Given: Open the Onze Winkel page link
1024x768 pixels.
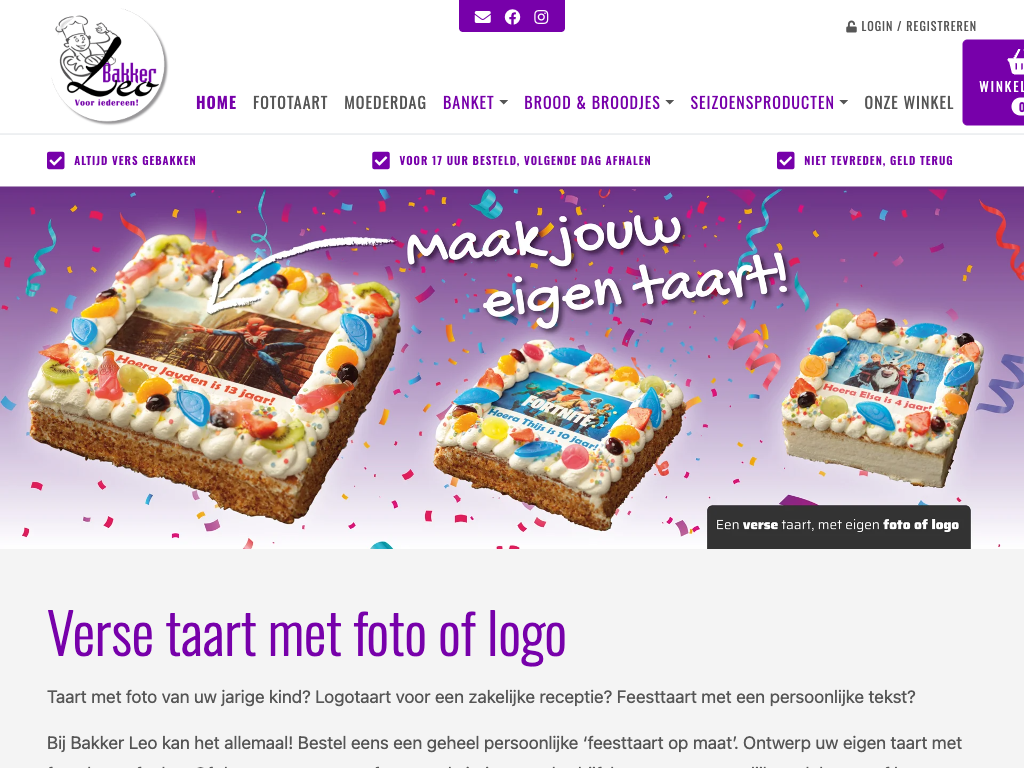Looking at the screenshot, I should pyautogui.click(x=908, y=103).
